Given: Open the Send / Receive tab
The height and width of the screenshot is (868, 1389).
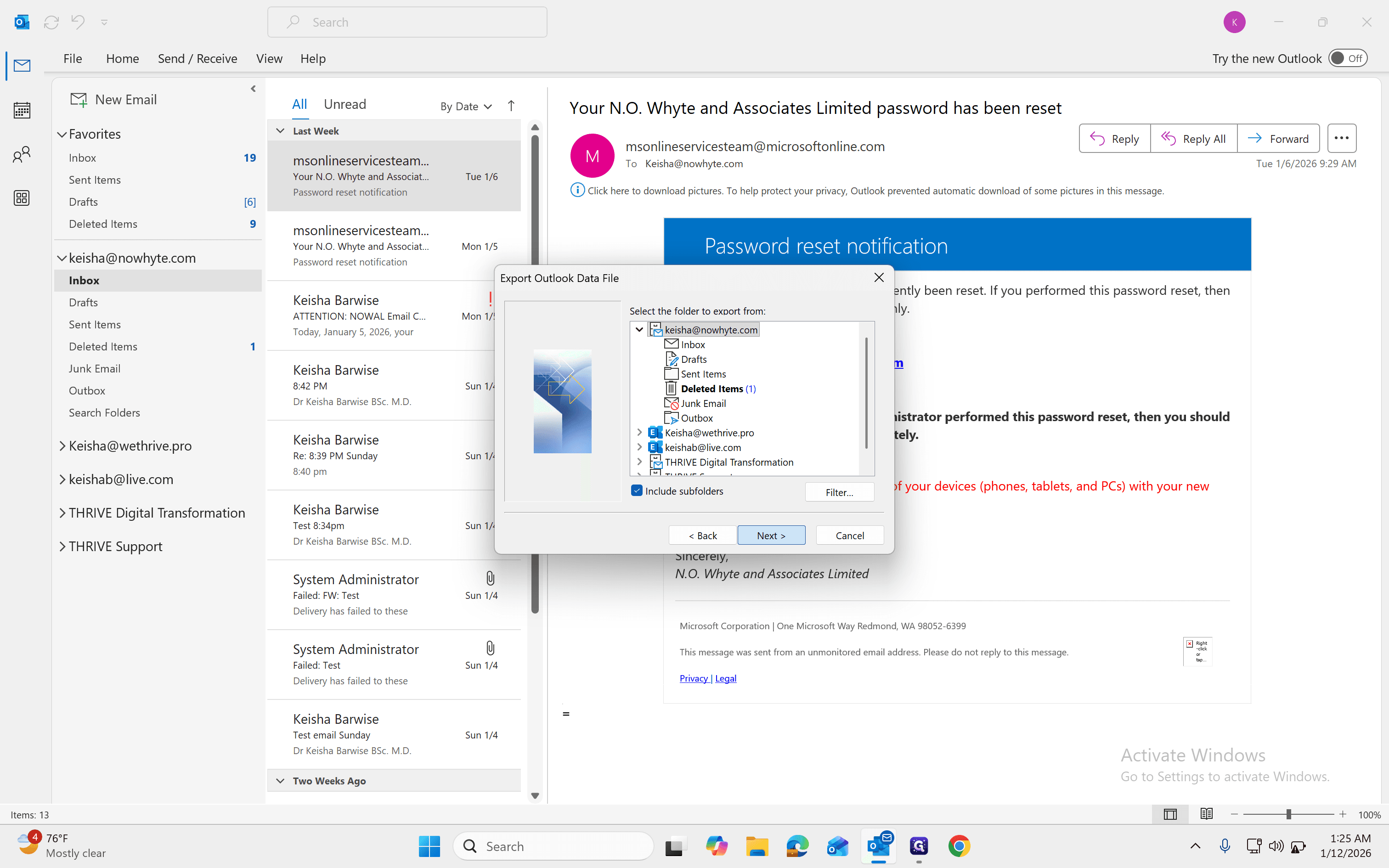Looking at the screenshot, I should pyautogui.click(x=198, y=59).
